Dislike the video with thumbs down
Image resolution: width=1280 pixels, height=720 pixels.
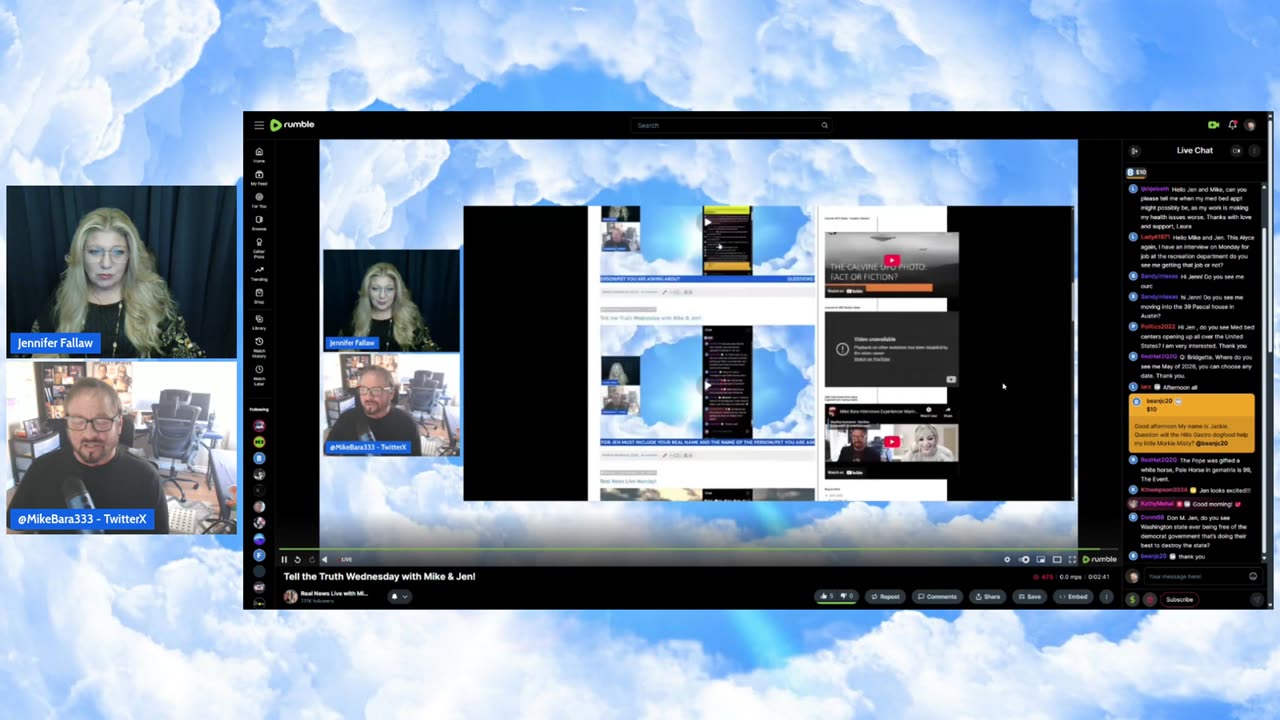pos(846,596)
